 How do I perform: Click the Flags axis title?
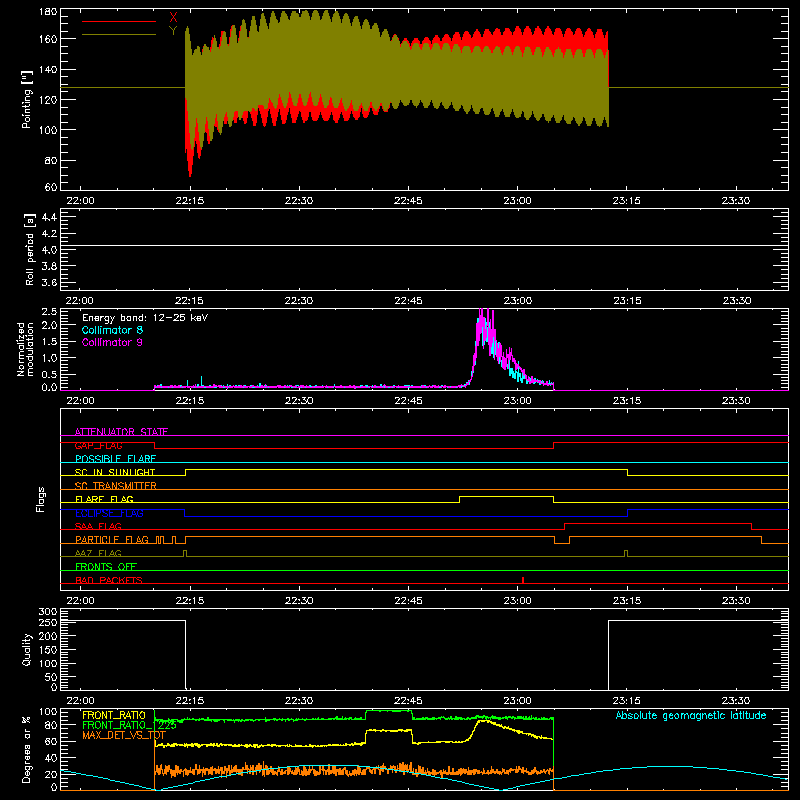click(41, 499)
